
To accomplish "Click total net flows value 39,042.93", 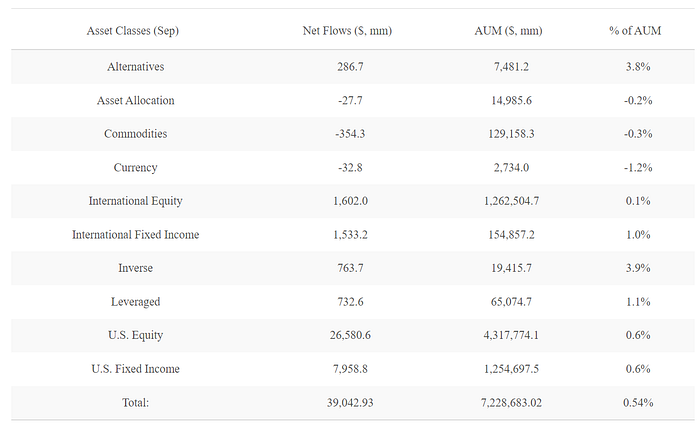I will (350, 403).
